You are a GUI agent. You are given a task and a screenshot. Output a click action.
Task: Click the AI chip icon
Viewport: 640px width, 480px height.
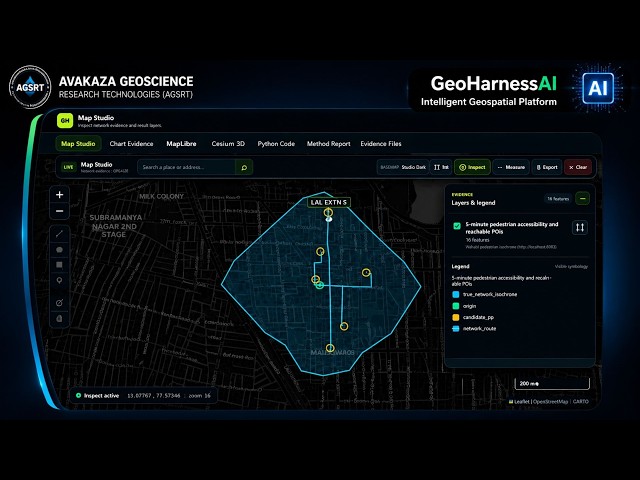[598, 88]
